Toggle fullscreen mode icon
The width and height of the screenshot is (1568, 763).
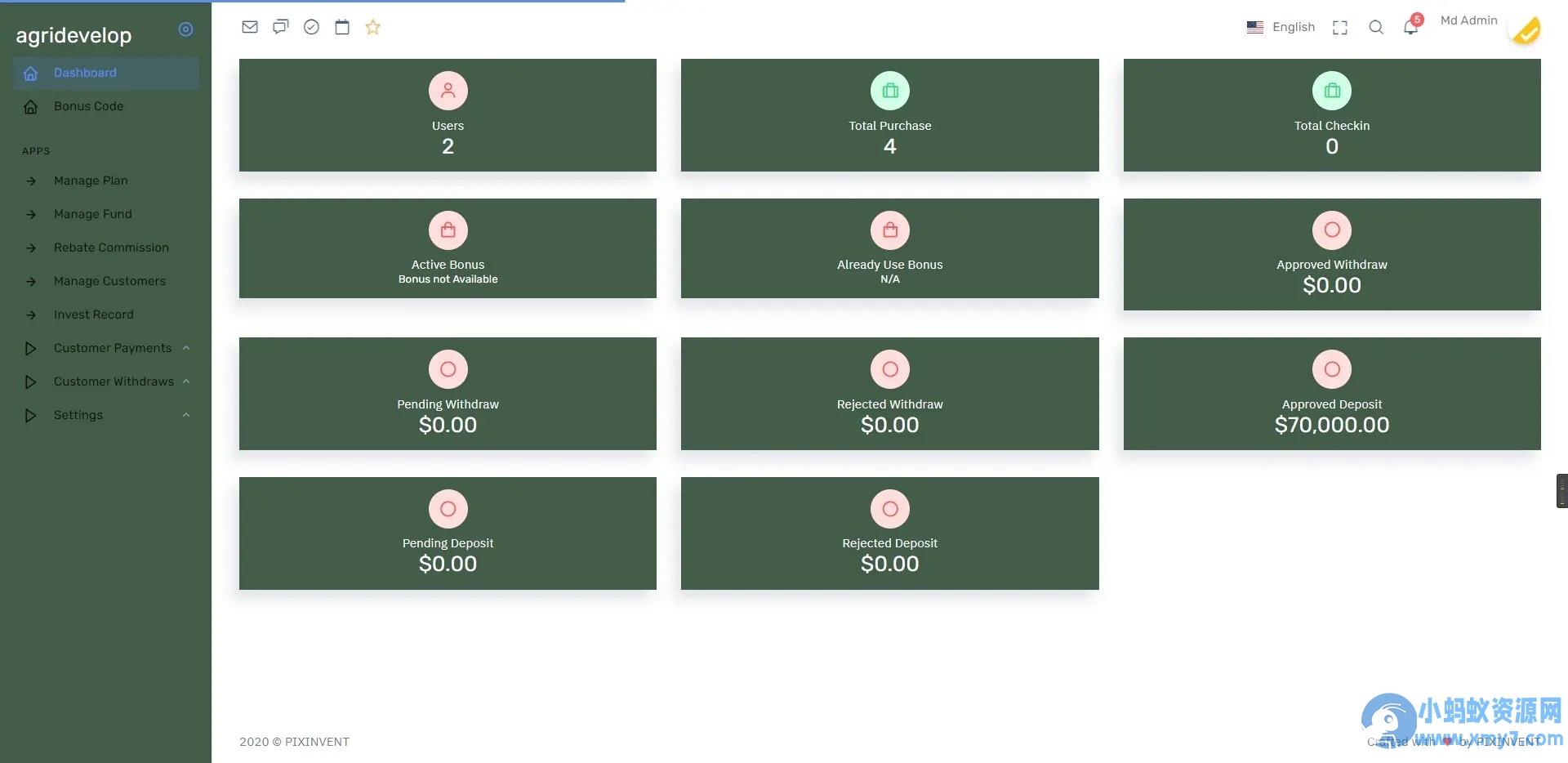click(x=1340, y=28)
